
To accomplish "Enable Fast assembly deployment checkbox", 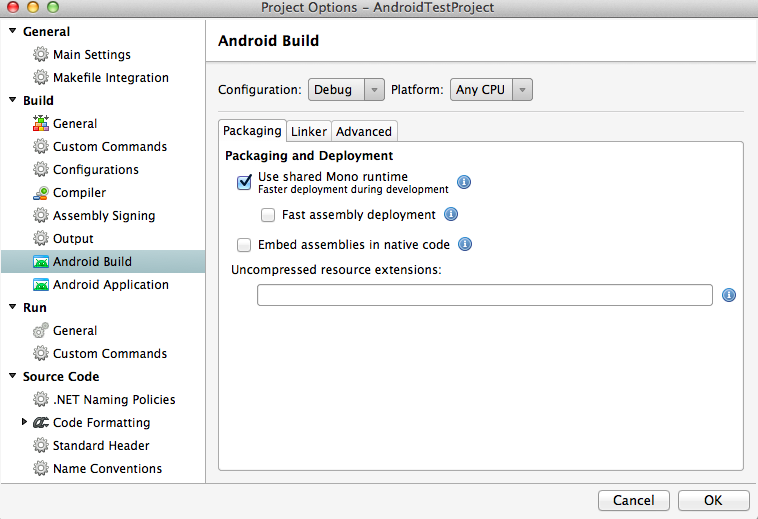I will [x=268, y=215].
